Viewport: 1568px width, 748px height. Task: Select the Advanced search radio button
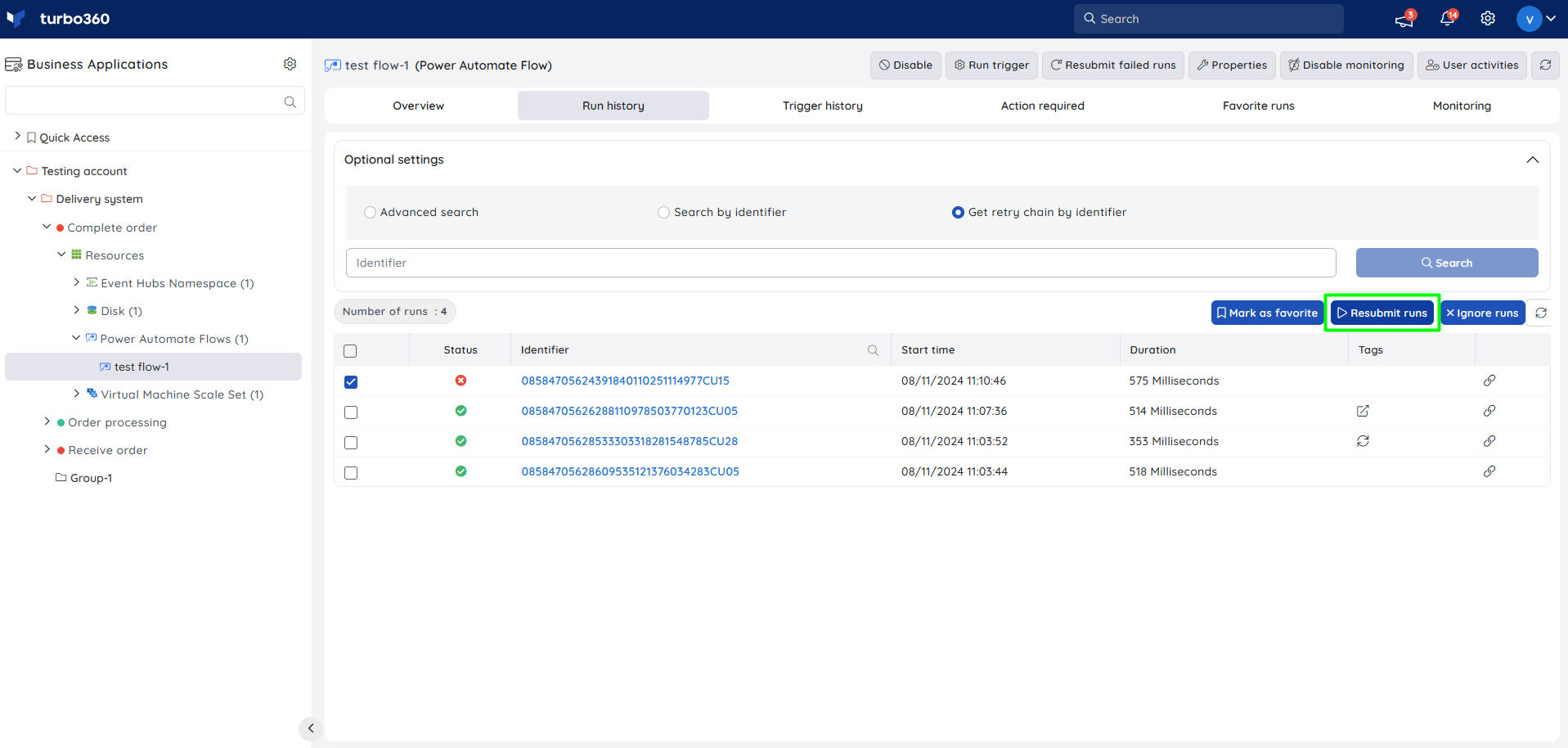[370, 212]
